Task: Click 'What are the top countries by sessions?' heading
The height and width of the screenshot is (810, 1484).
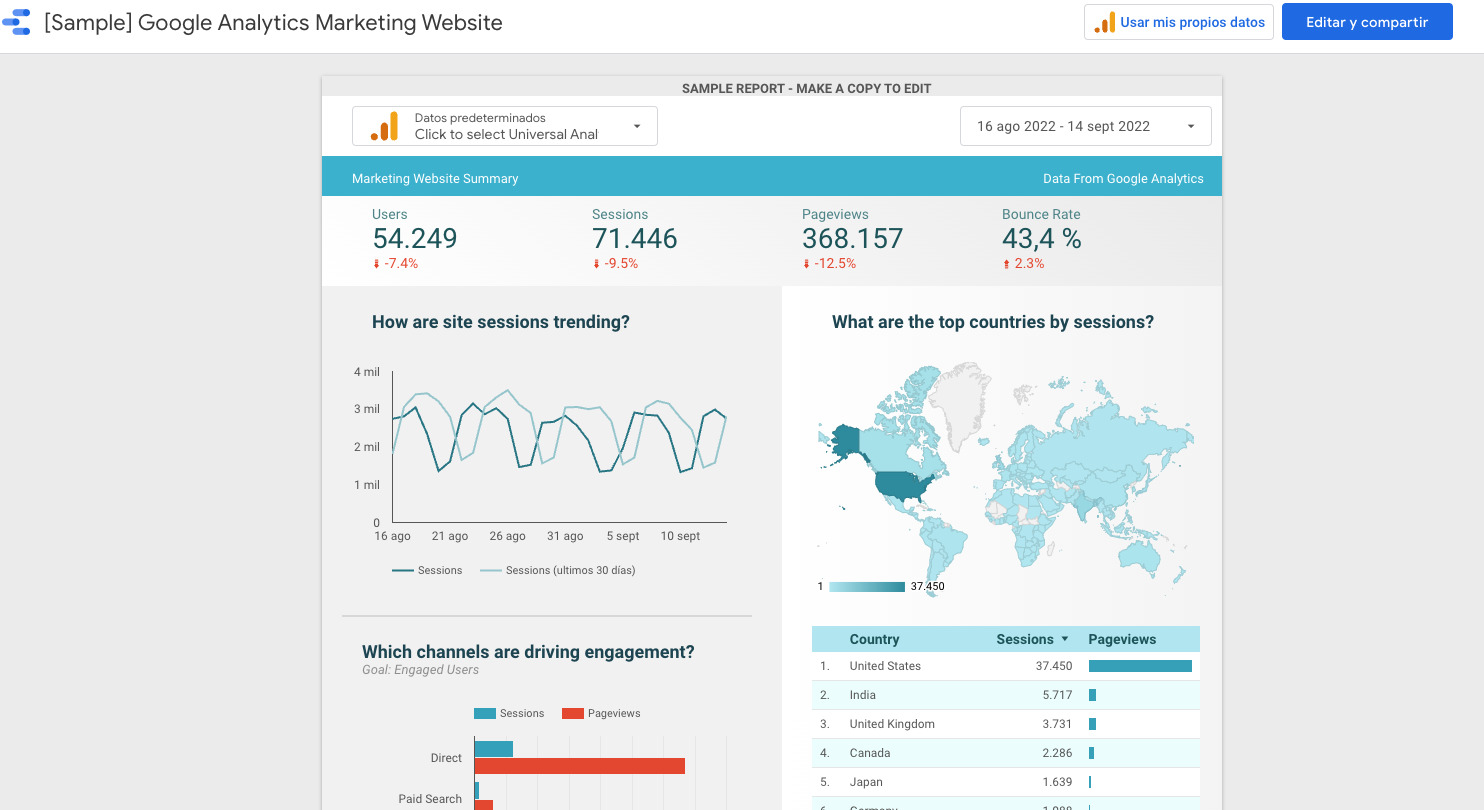Action: tap(993, 322)
